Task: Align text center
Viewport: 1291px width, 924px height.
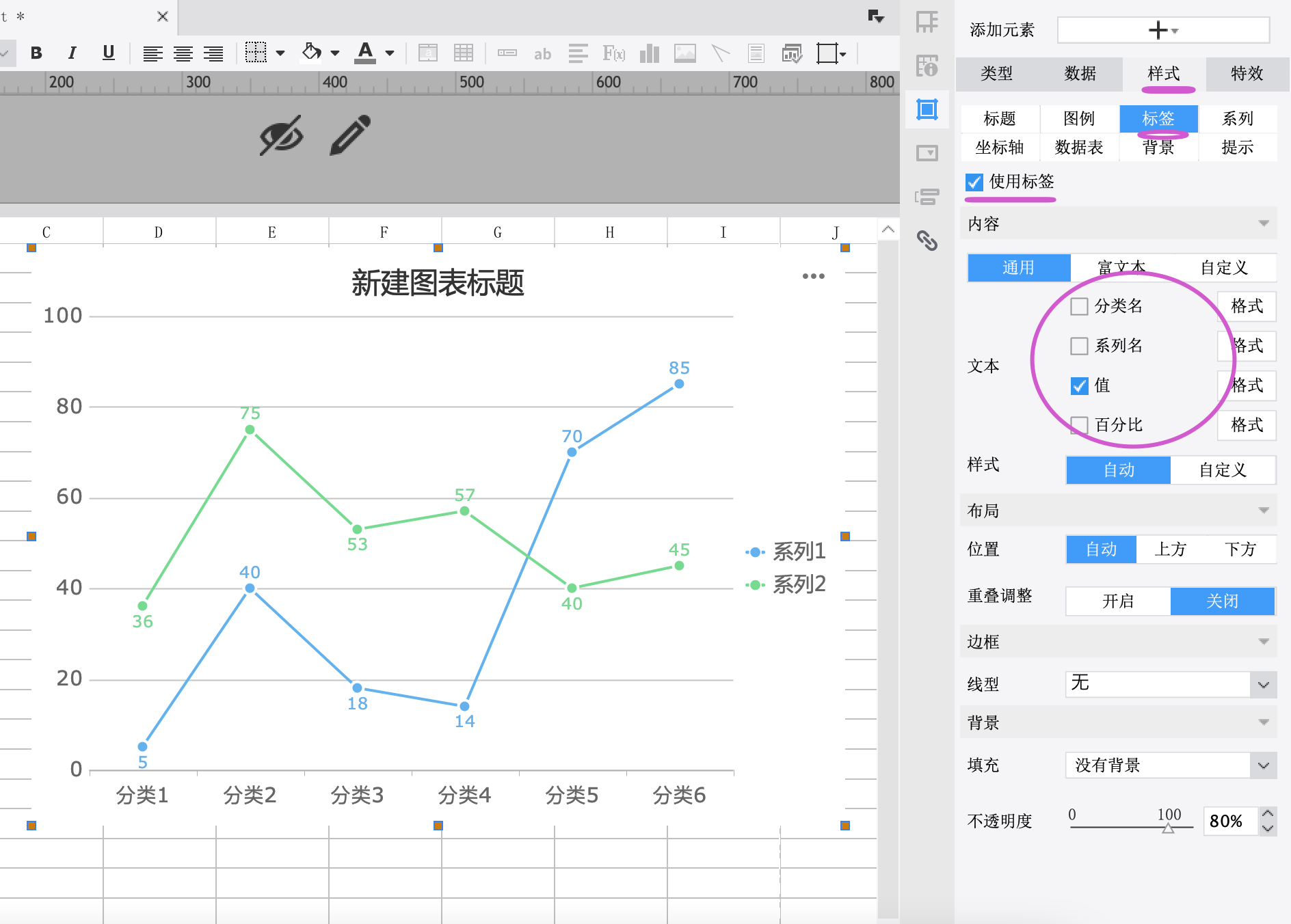Action: click(x=183, y=53)
